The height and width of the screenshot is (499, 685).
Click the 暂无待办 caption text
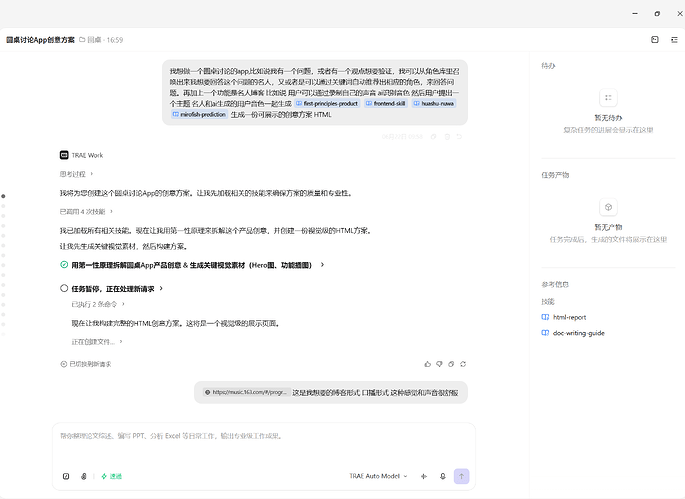point(608,118)
